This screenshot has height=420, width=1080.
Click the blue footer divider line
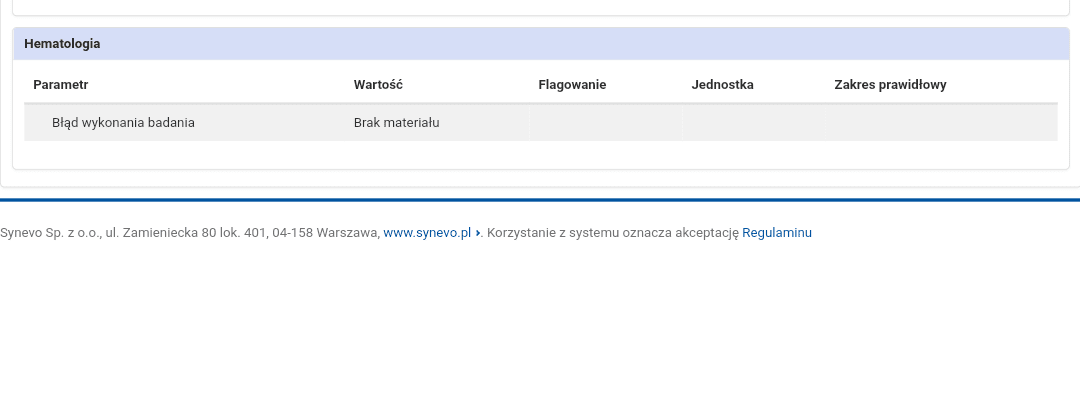coord(540,200)
